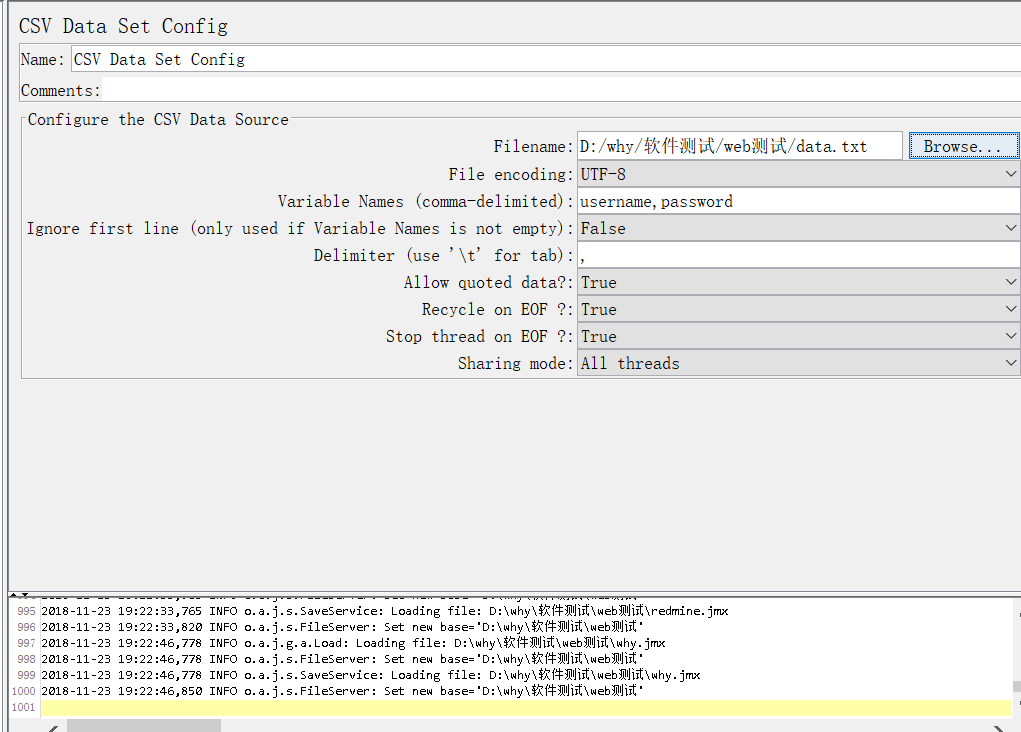Focus the Comments text field
Screen dimensions: 1021x732
coord(560,90)
